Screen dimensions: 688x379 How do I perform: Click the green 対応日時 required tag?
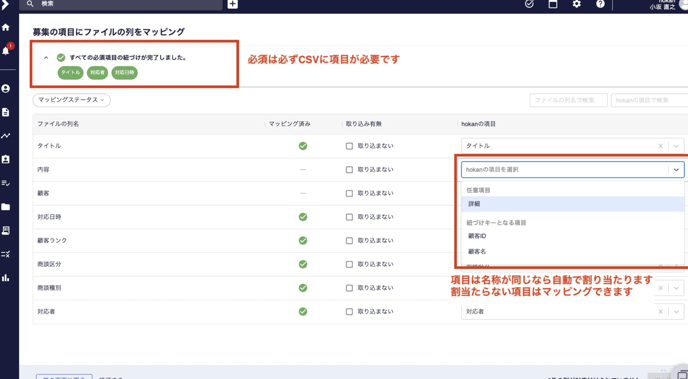[x=125, y=73]
